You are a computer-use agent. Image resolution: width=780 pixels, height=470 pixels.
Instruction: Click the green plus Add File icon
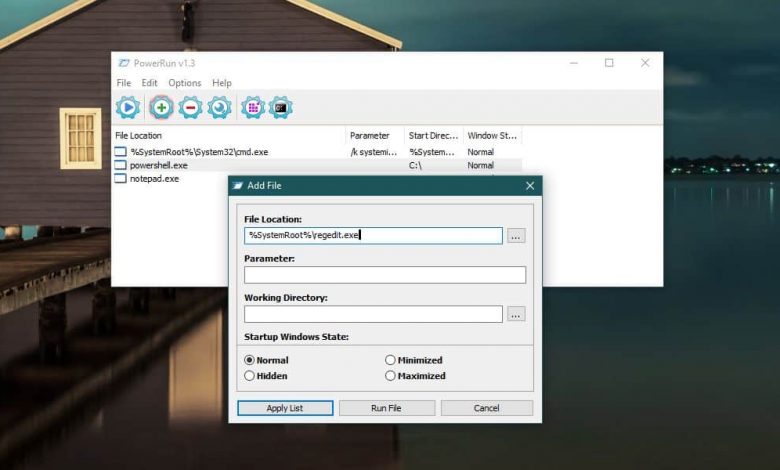pos(161,107)
